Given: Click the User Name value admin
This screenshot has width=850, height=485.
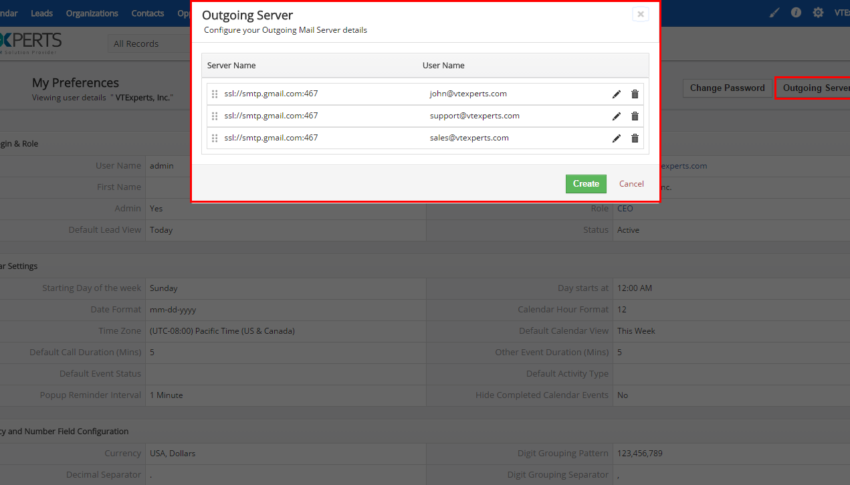Looking at the screenshot, I should [x=162, y=166].
